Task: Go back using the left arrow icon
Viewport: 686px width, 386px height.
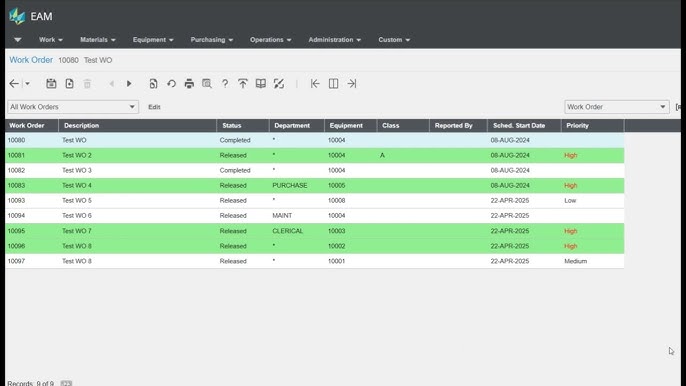Action: coord(14,84)
